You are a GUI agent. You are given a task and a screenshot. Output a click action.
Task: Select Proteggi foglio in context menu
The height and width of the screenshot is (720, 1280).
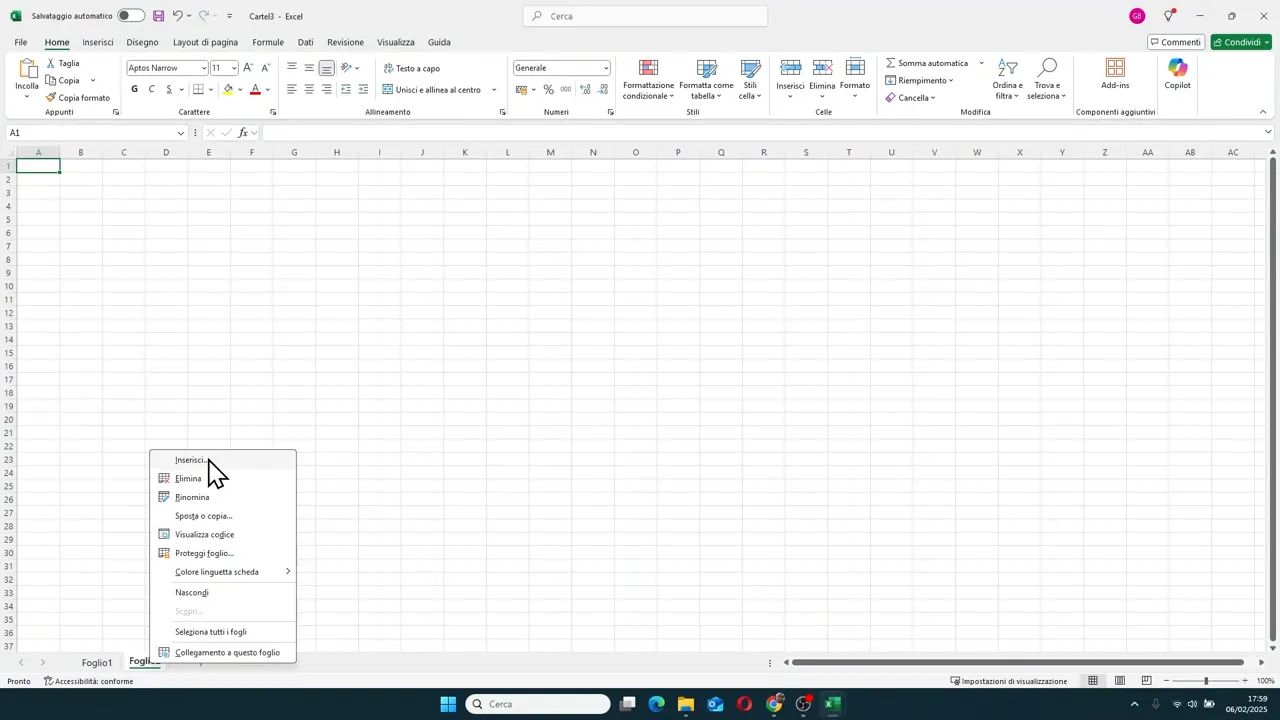[223, 553]
